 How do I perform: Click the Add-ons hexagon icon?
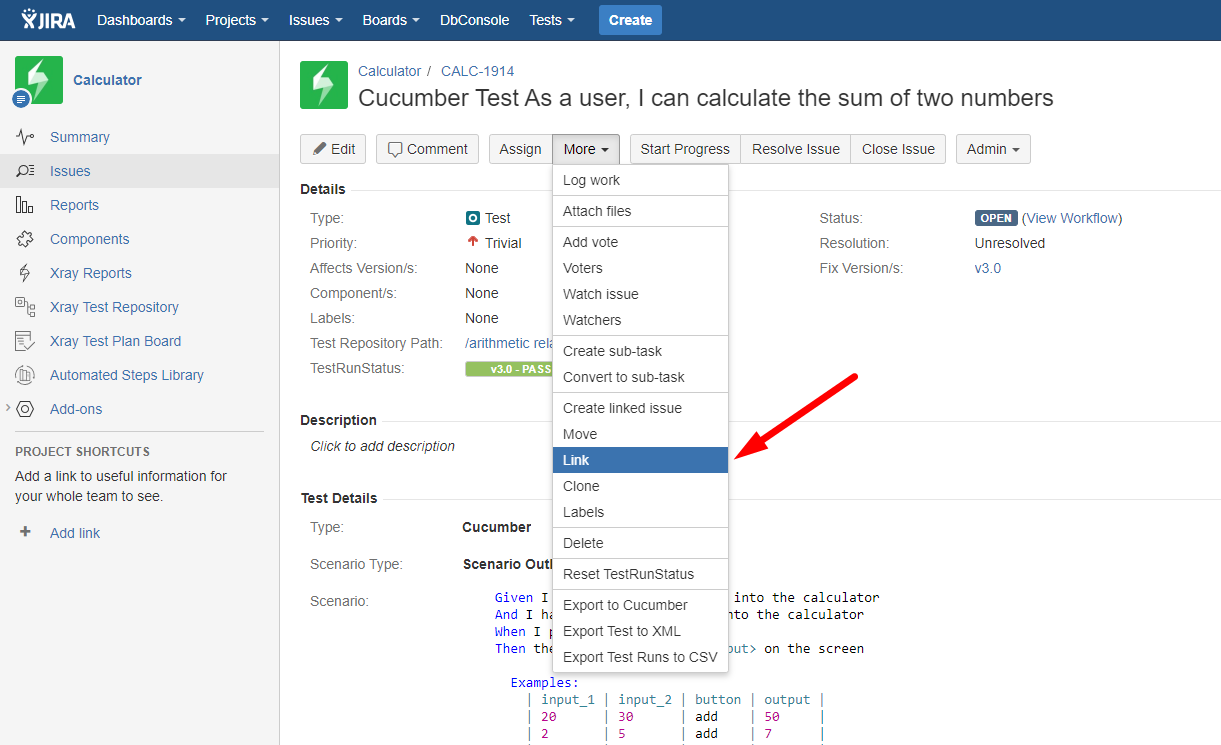pos(25,409)
